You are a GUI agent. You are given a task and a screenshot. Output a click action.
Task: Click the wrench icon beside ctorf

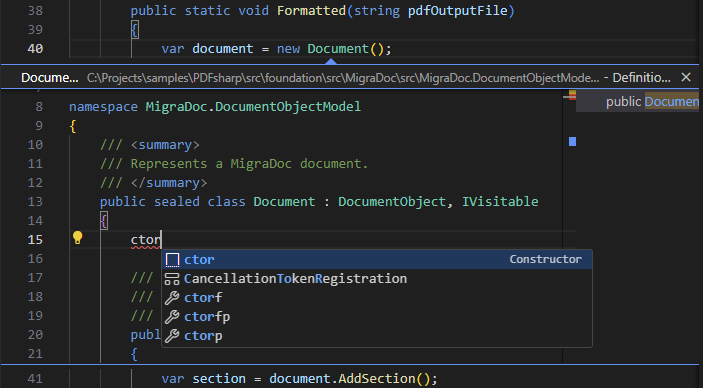click(x=172, y=298)
